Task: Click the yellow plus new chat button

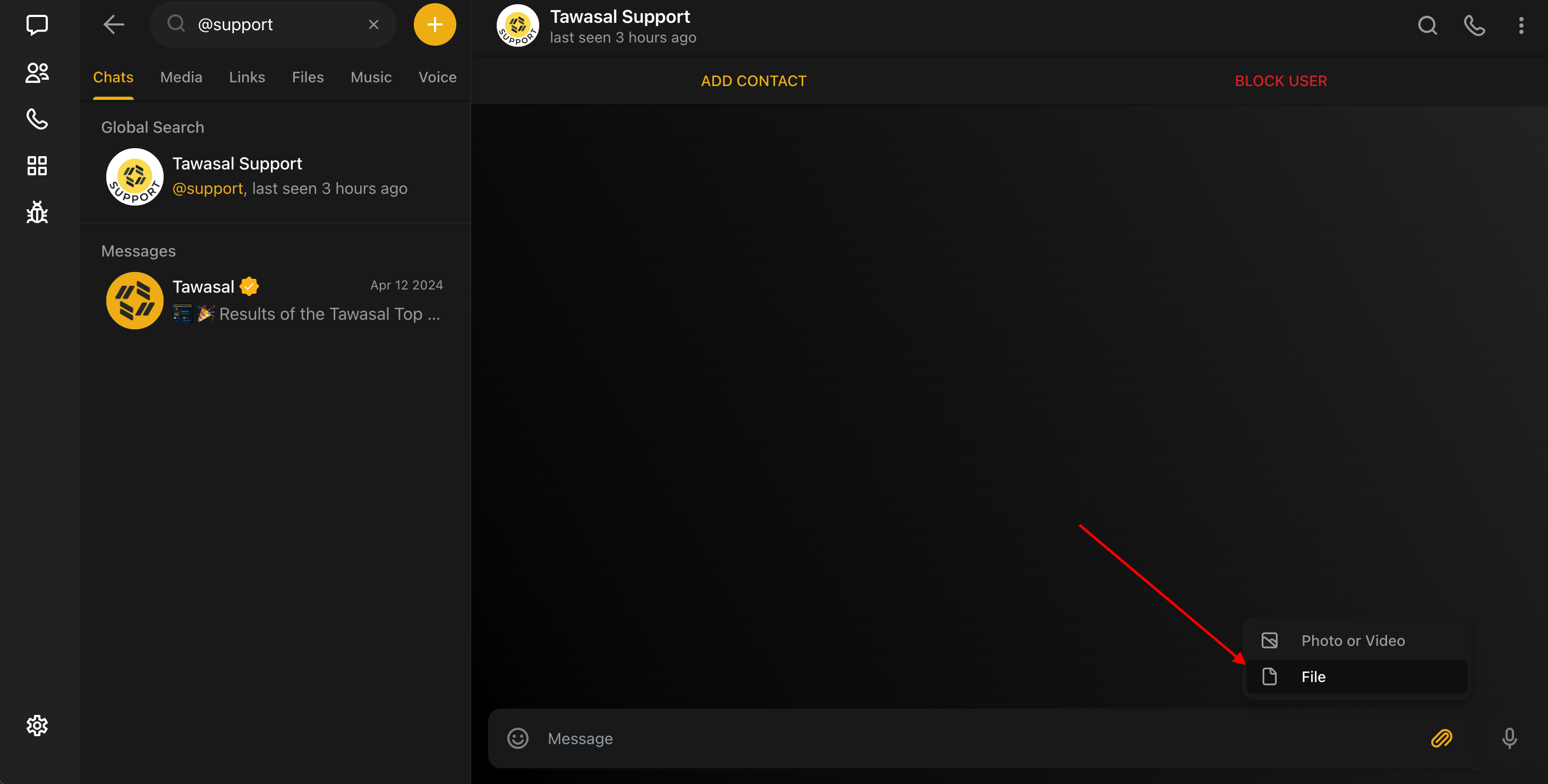Action: 435,24
